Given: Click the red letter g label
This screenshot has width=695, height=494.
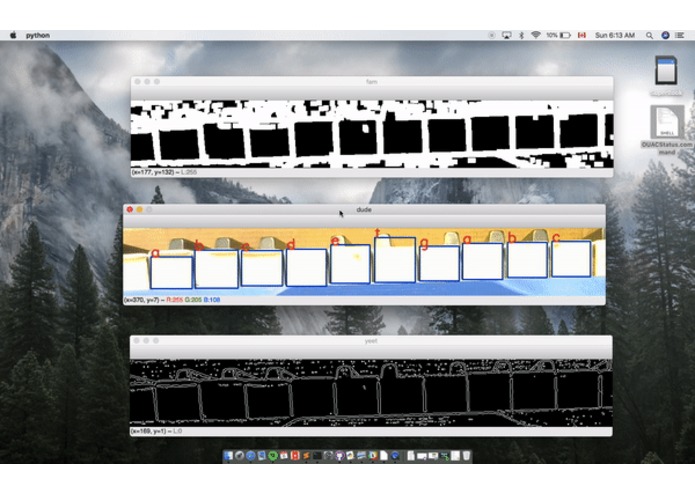Looking at the screenshot, I should click(424, 243).
